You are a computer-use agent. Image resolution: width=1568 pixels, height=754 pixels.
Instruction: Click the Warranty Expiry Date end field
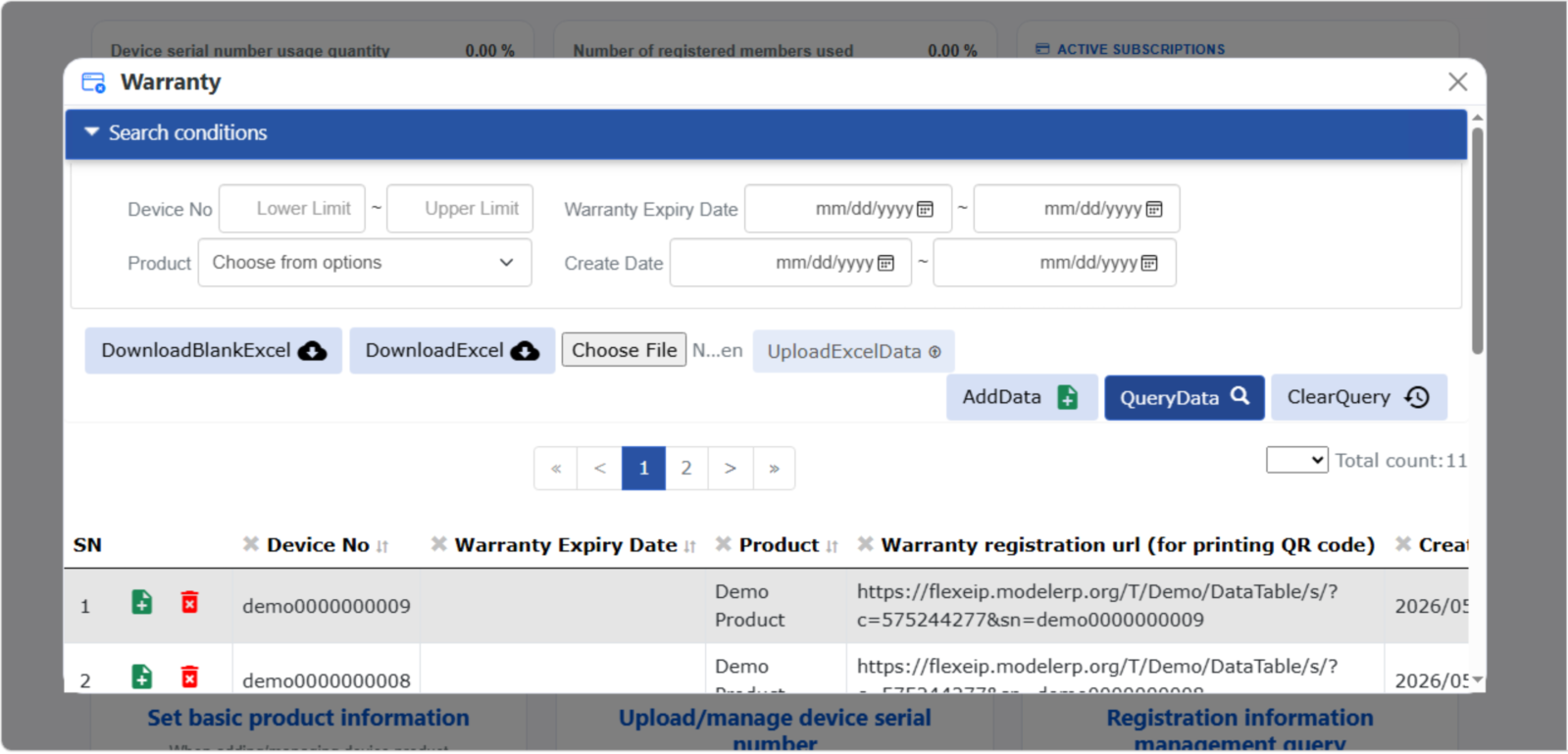click(x=1077, y=209)
